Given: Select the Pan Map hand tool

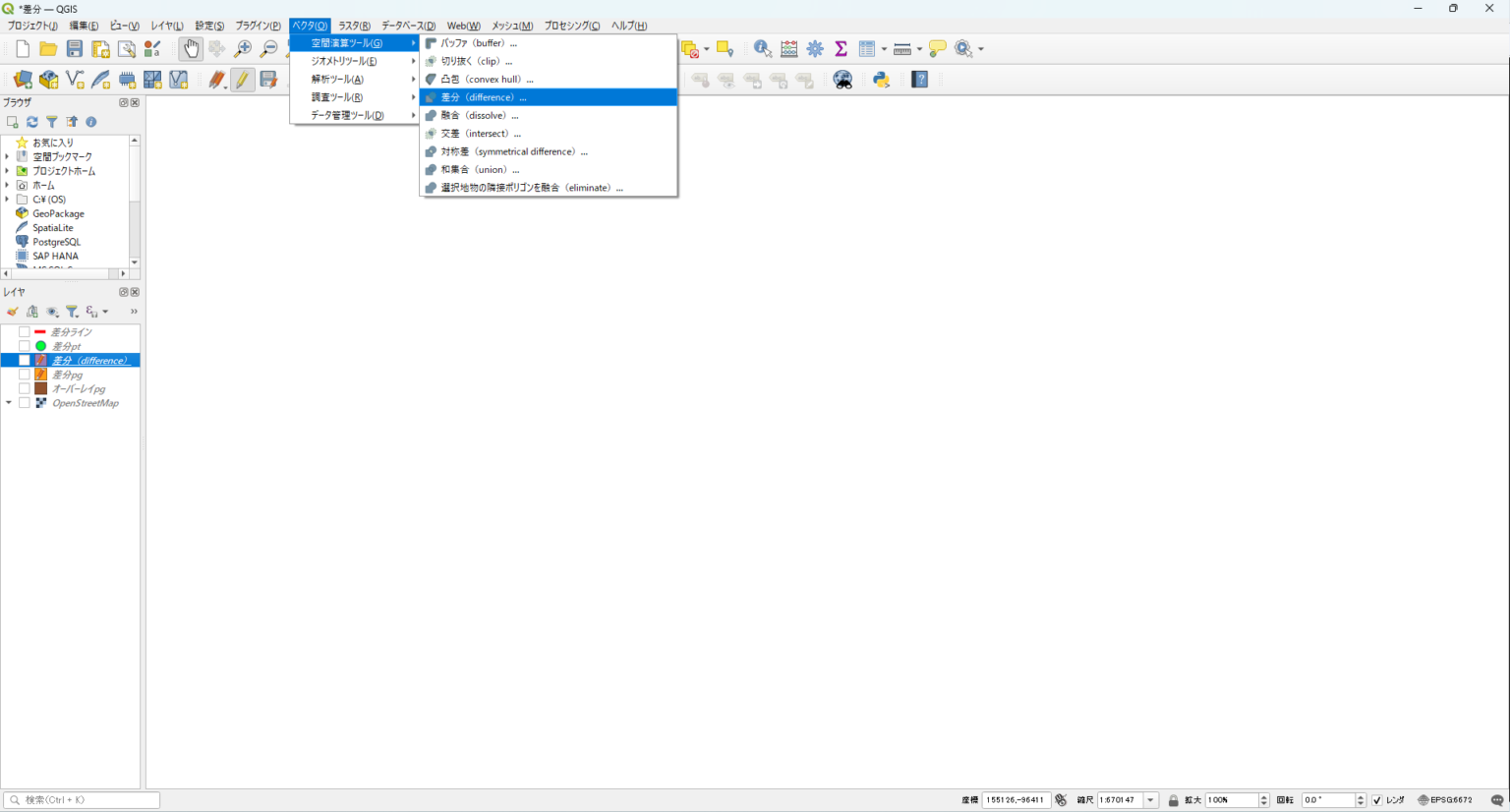Looking at the screenshot, I should [191, 48].
